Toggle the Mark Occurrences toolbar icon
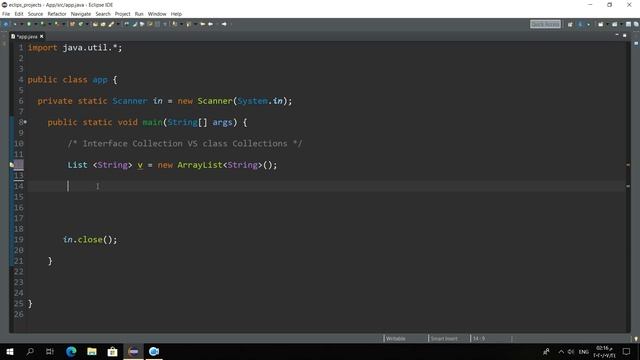 coord(134,24)
